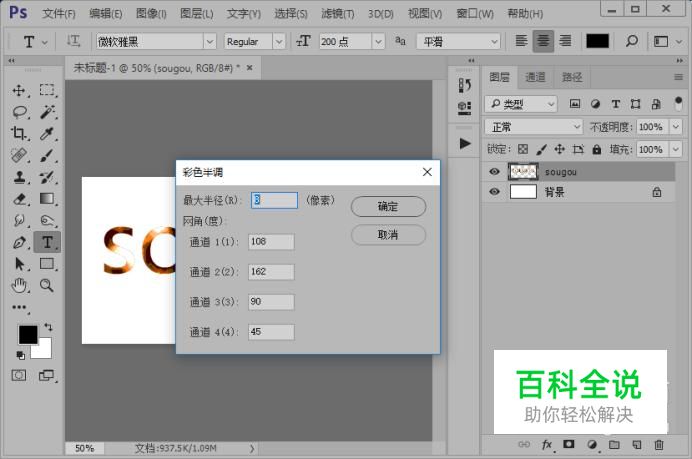The width and height of the screenshot is (692, 459).
Task: Reset default foreground and background colors
Action: pos(20,355)
